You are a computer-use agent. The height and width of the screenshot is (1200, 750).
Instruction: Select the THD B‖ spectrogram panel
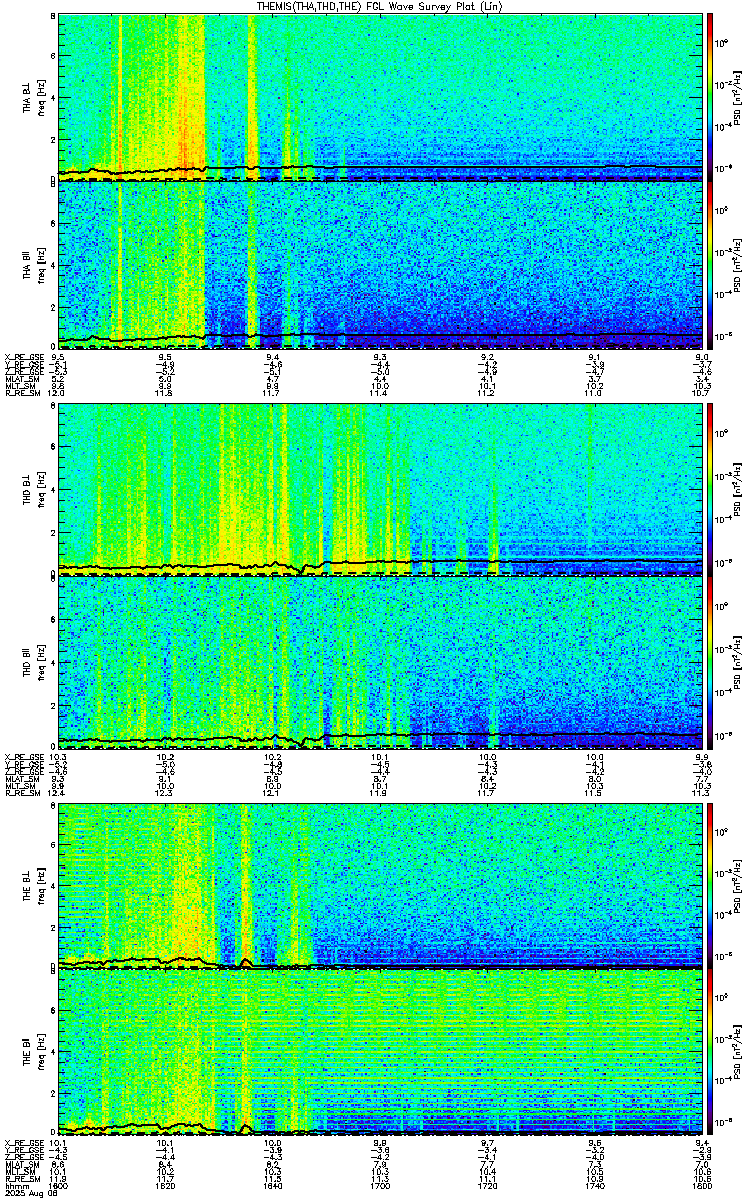click(x=381, y=661)
